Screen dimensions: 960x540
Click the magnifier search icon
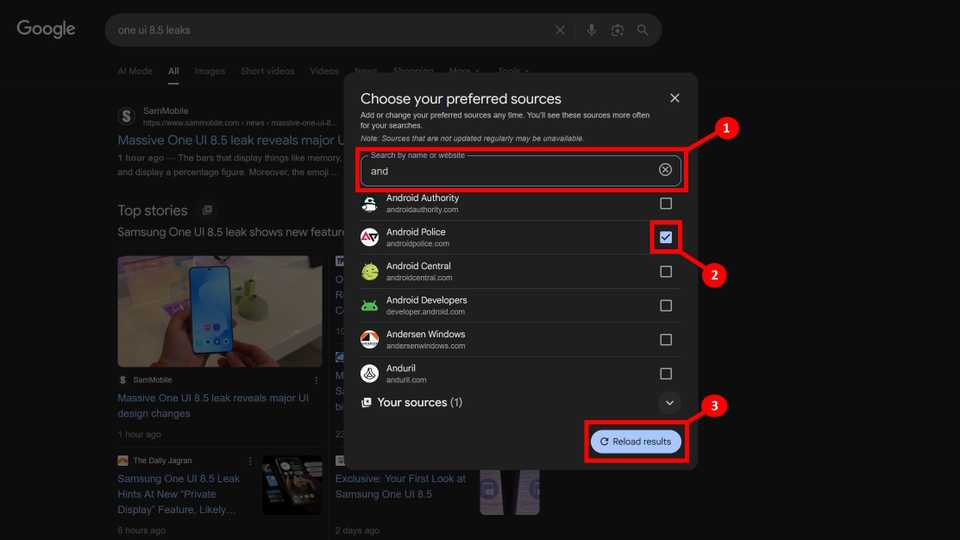tap(643, 30)
